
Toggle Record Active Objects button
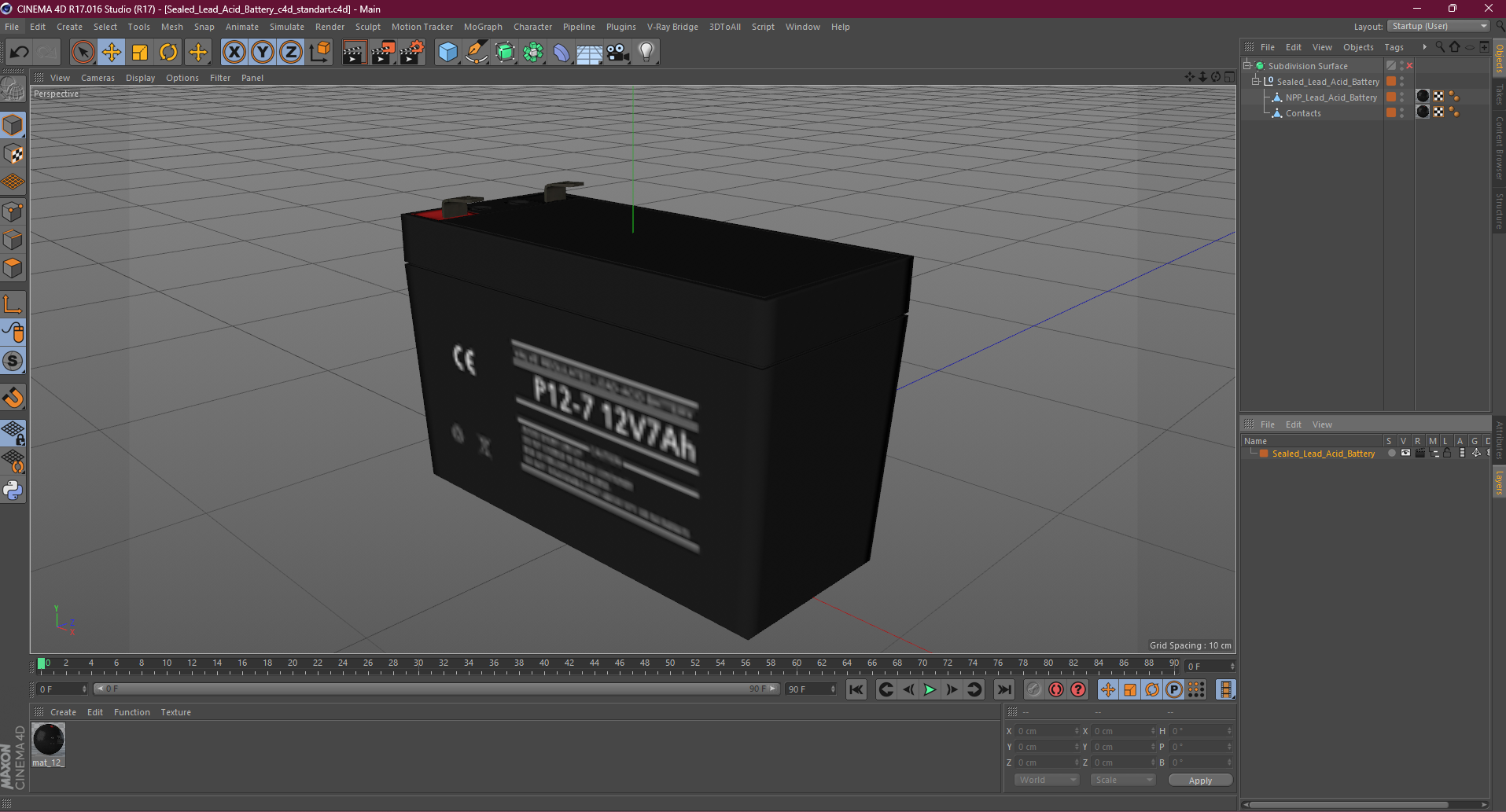coord(1033,689)
